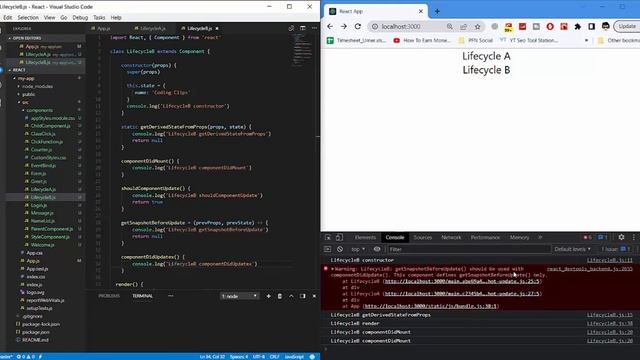Screen dimensions: 640x360
Task: Switch to the DevTools Sources tab
Action: 422,238
